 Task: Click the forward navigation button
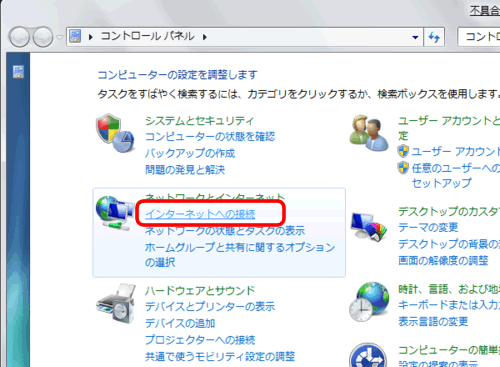tap(43, 37)
